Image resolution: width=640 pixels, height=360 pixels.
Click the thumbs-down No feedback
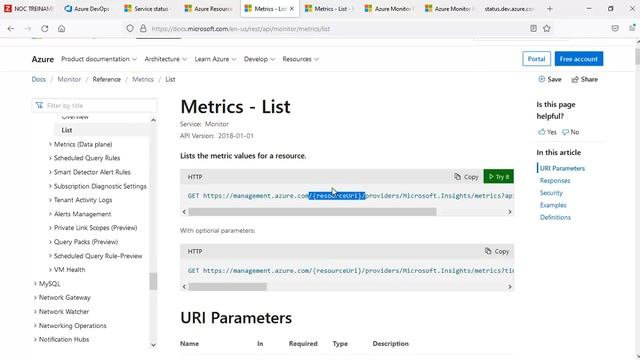click(x=571, y=132)
